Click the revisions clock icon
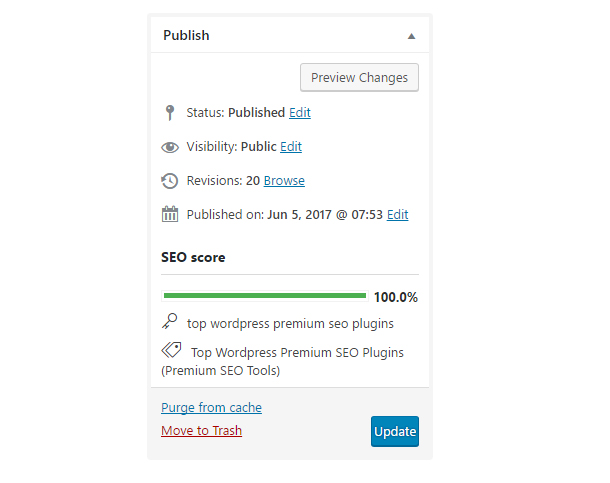610x483 pixels. pyautogui.click(x=170, y=181)
